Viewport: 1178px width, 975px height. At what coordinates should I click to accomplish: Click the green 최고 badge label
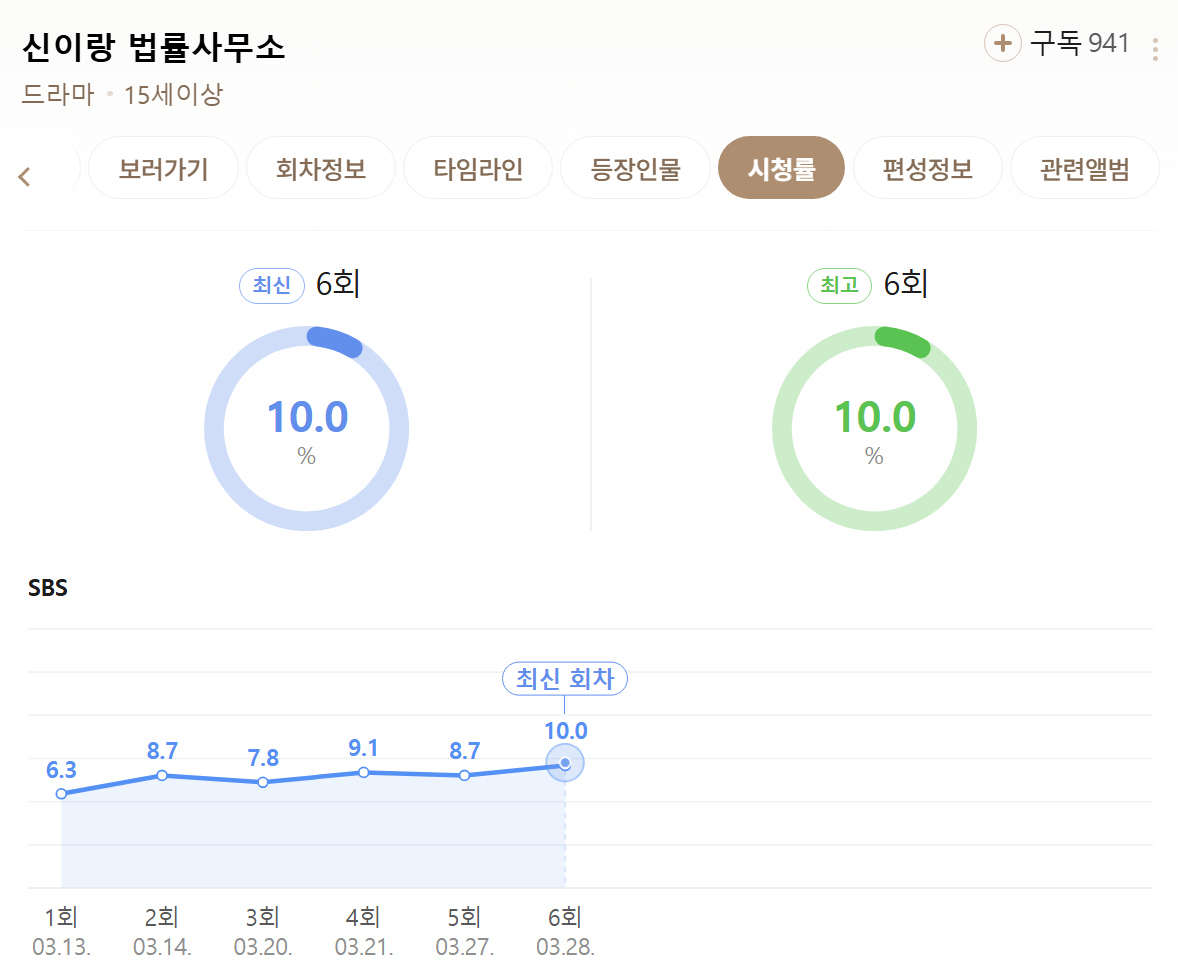click(839, 286)
